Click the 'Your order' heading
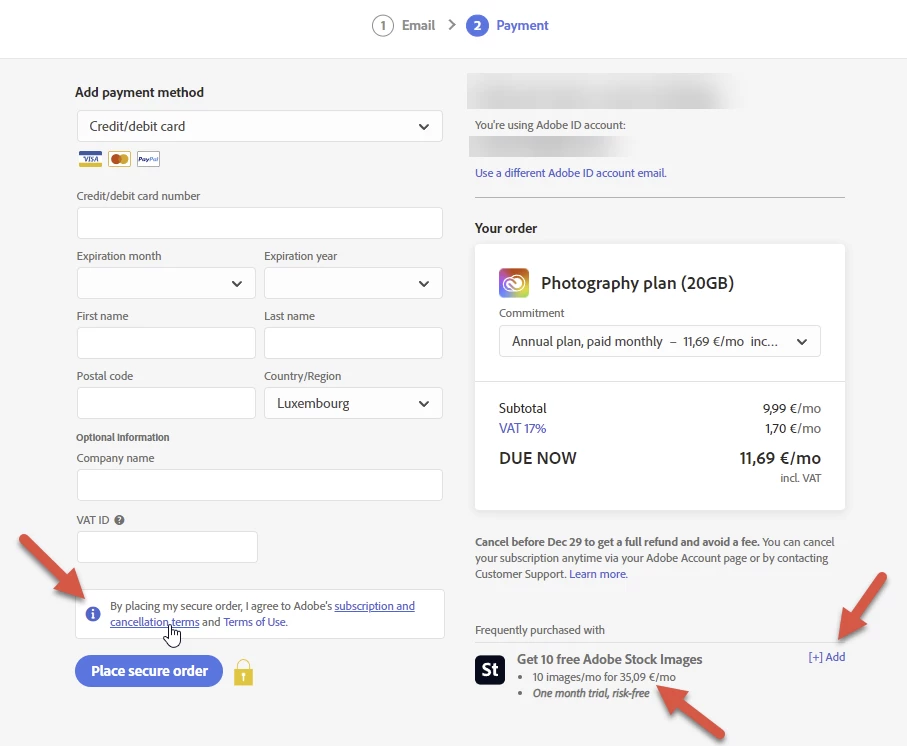The height and width of the screenshot is (746, 907). [x=506, y=228]
